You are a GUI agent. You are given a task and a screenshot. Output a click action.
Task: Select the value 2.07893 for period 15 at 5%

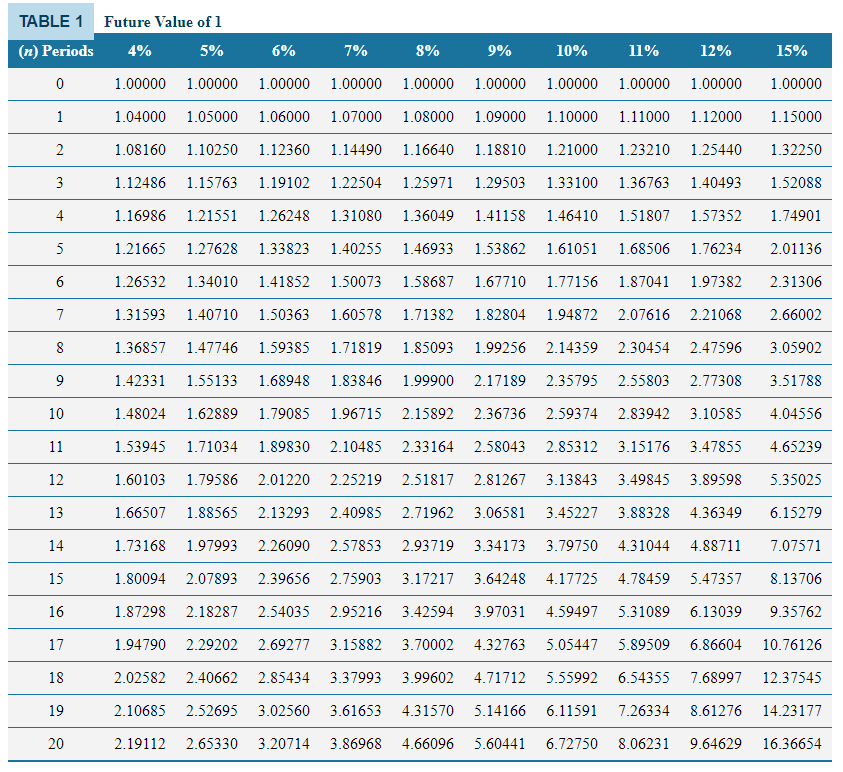(212, 580)
